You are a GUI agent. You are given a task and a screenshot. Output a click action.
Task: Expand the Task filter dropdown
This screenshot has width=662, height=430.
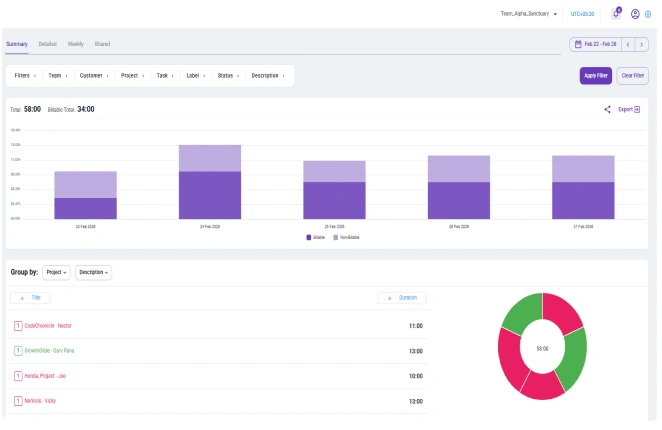[x=165, y=76]
